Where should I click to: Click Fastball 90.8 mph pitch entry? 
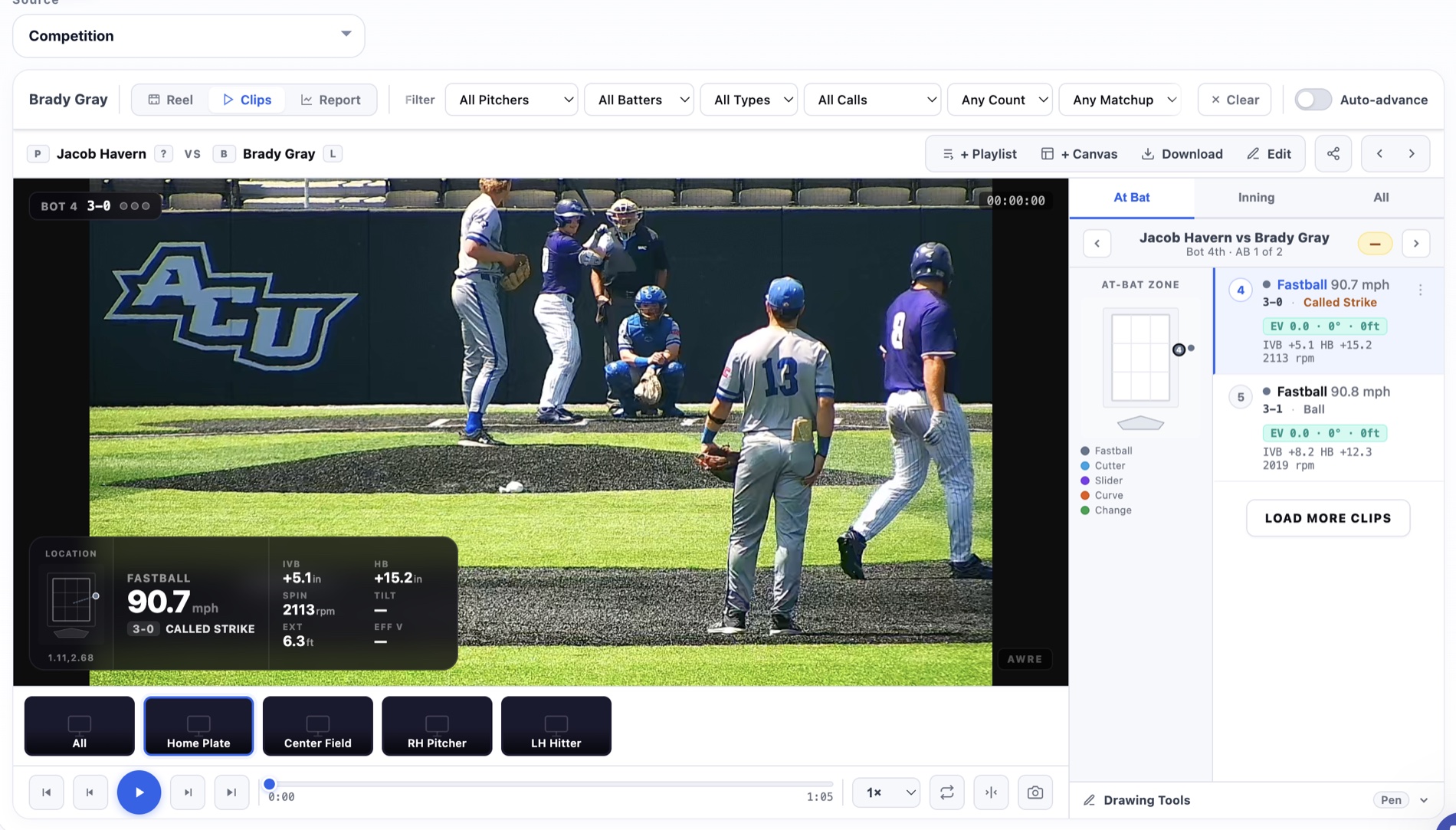click(1329, 428)
